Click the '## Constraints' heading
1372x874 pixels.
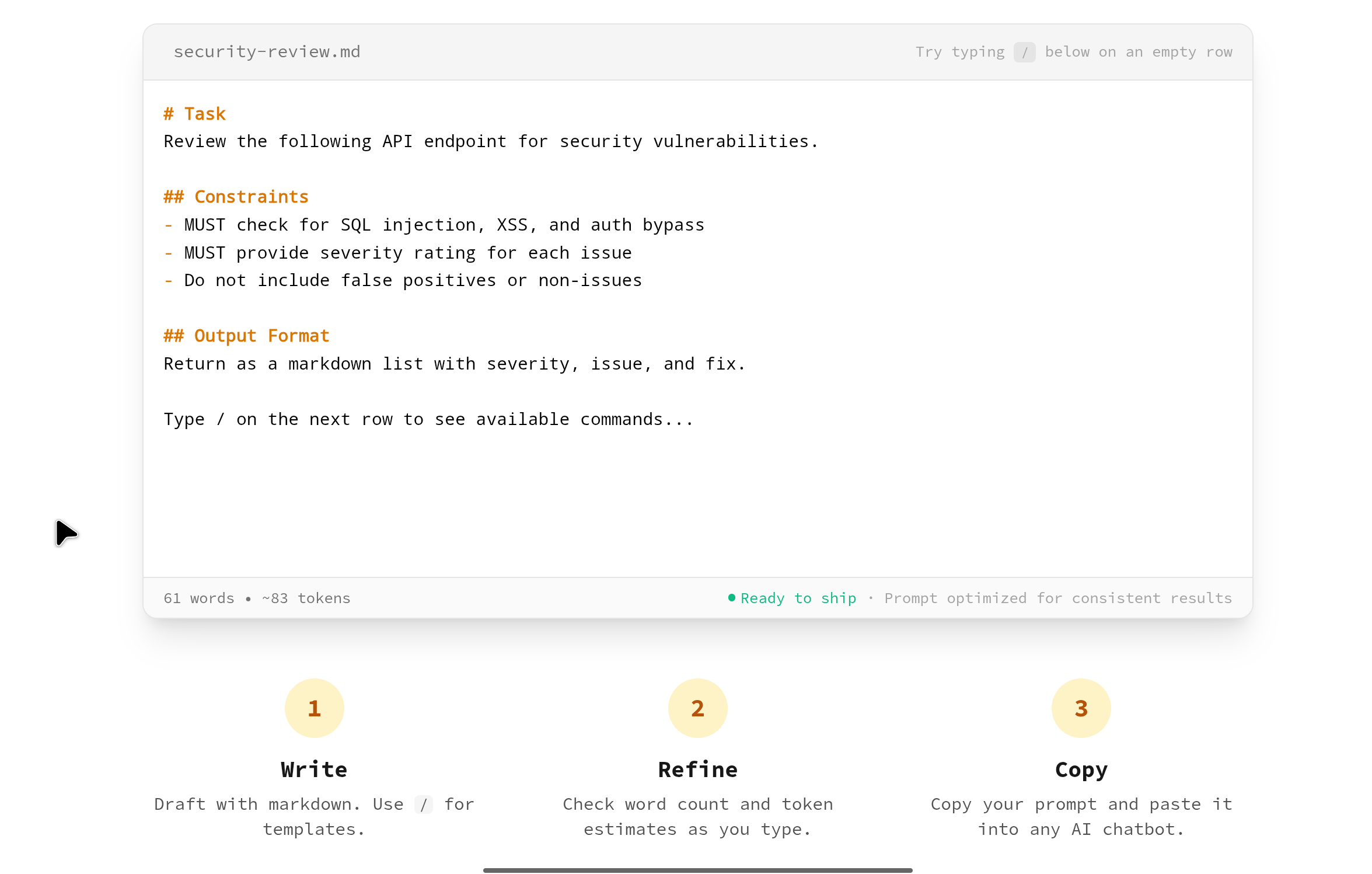pyautogui.click(x=236, y=197)
